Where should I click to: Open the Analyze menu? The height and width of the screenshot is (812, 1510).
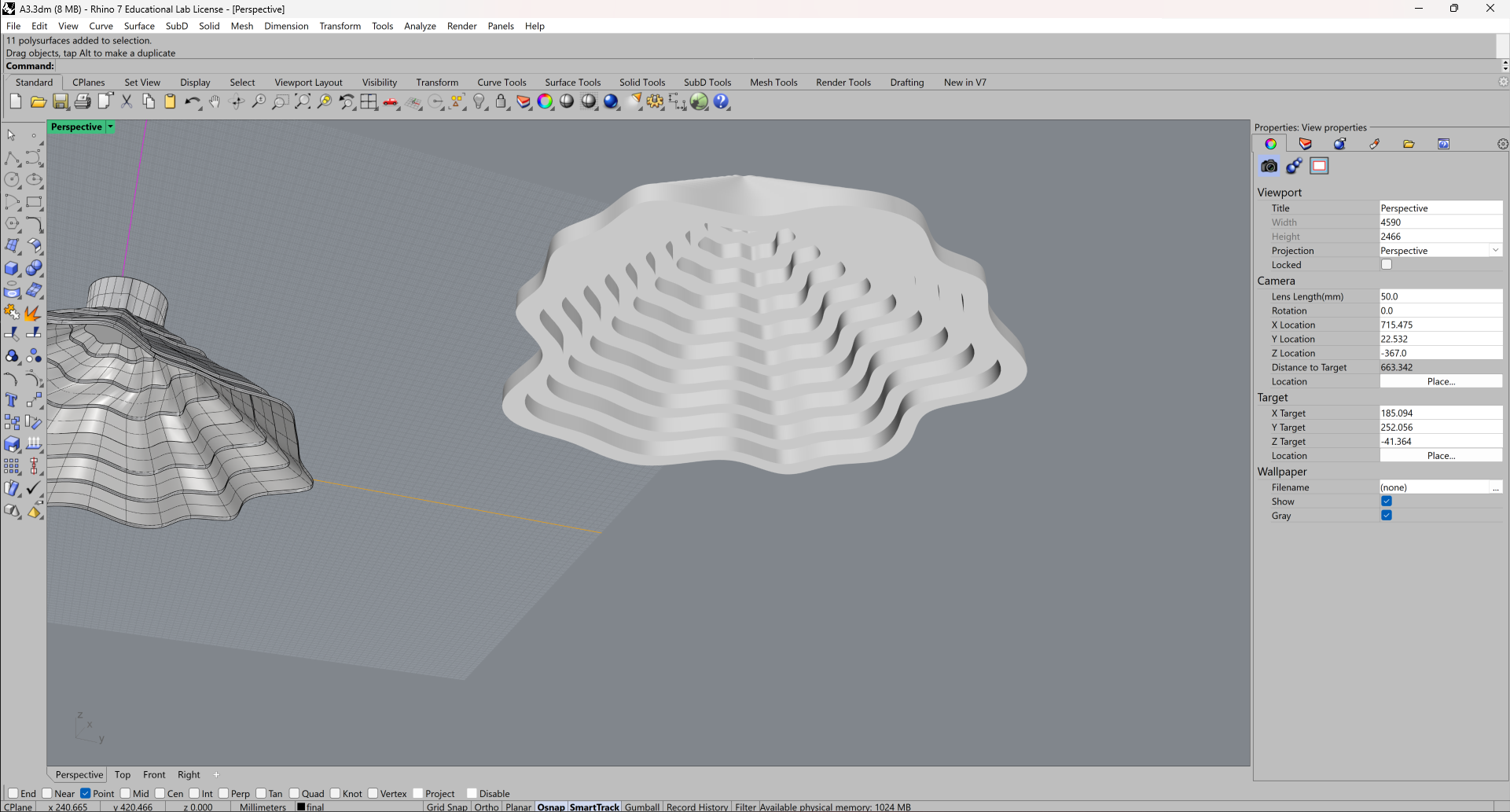coord(420,26)
